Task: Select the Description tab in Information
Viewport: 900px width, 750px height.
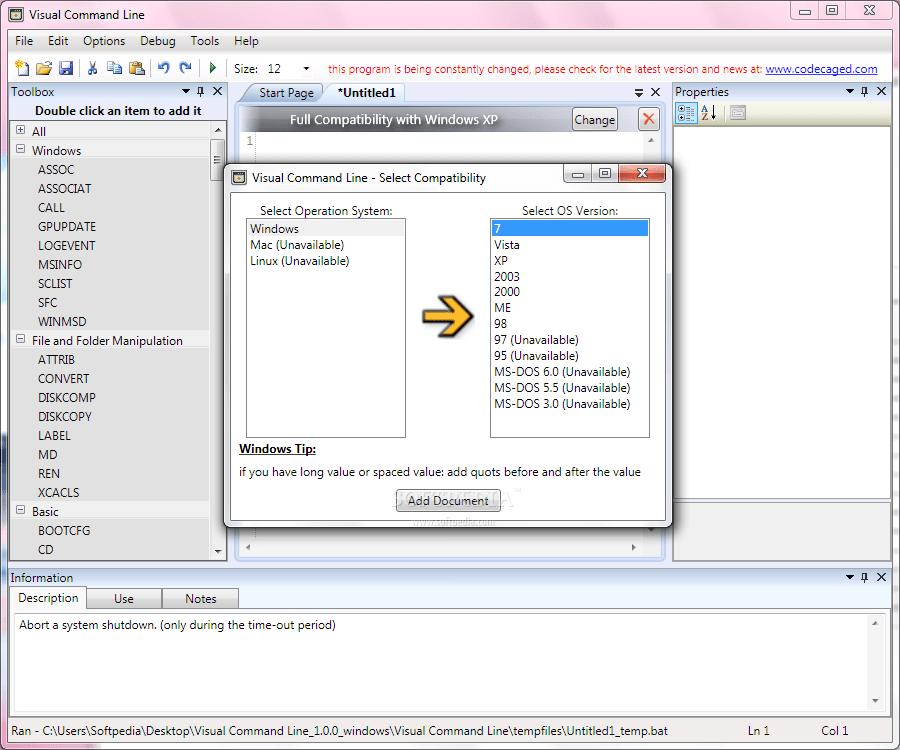Action: [48, 598]
